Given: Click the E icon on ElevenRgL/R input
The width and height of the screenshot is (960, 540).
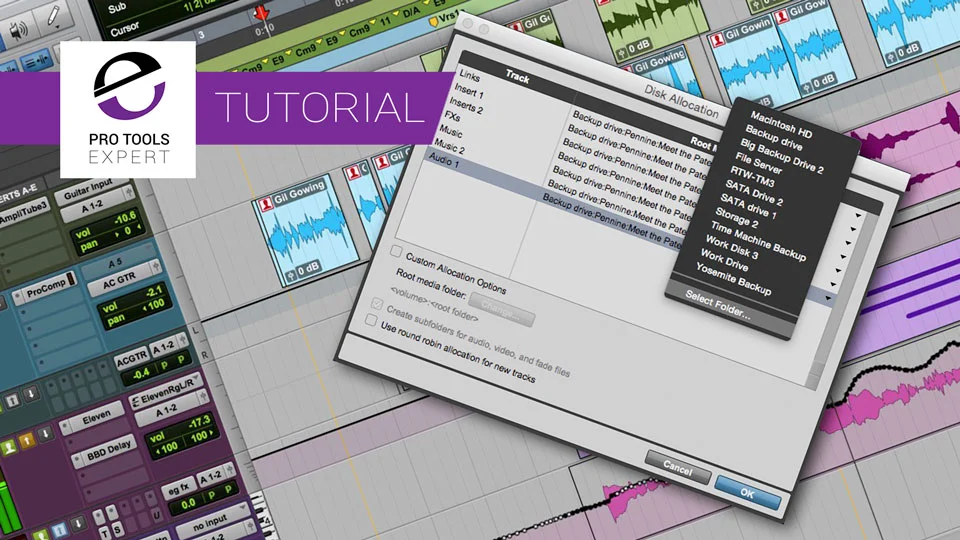Looking at the screenshot, I should point(137,402).
